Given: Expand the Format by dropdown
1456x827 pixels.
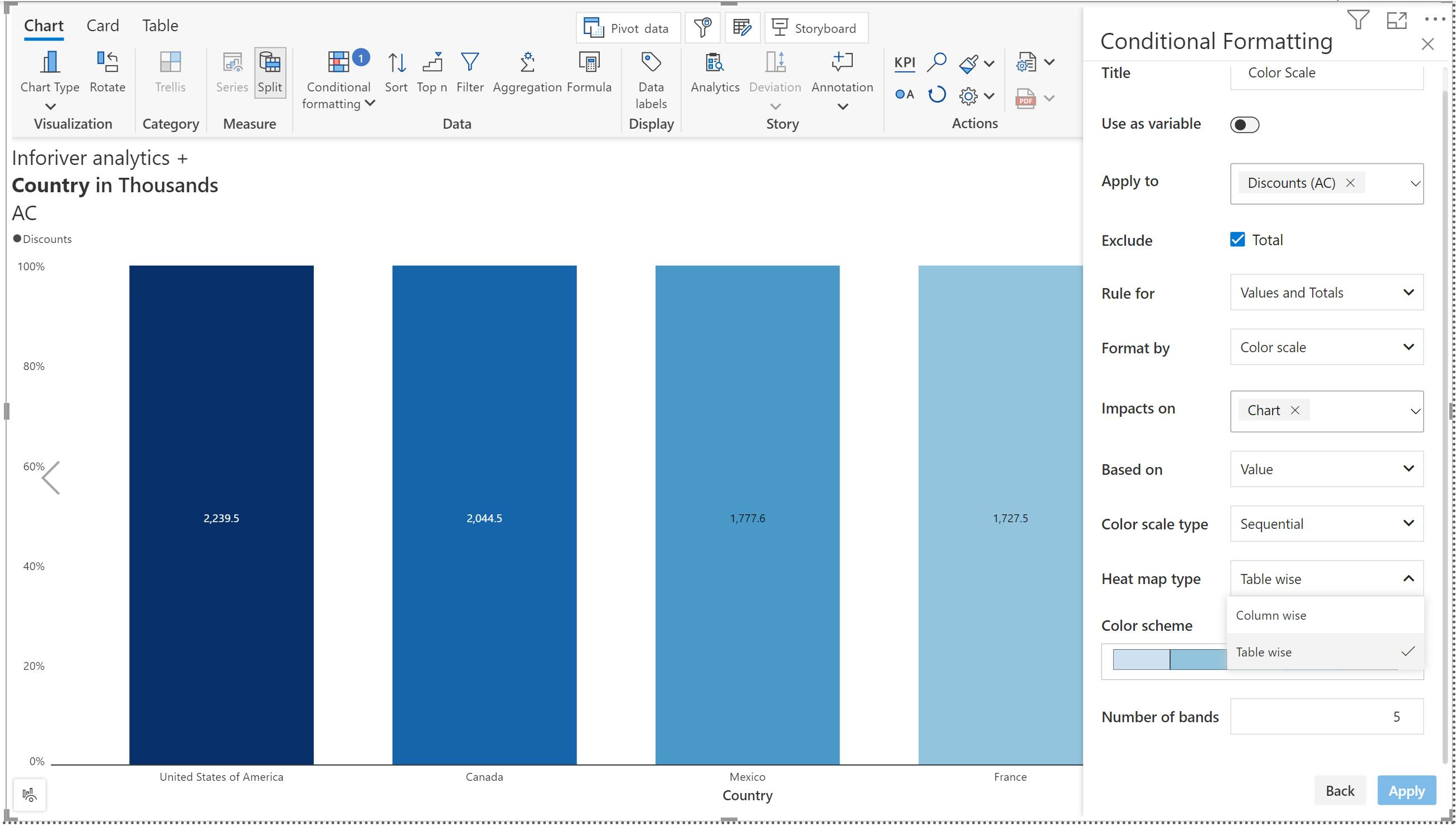Looking at the screenshot, I should (1327, 347).
